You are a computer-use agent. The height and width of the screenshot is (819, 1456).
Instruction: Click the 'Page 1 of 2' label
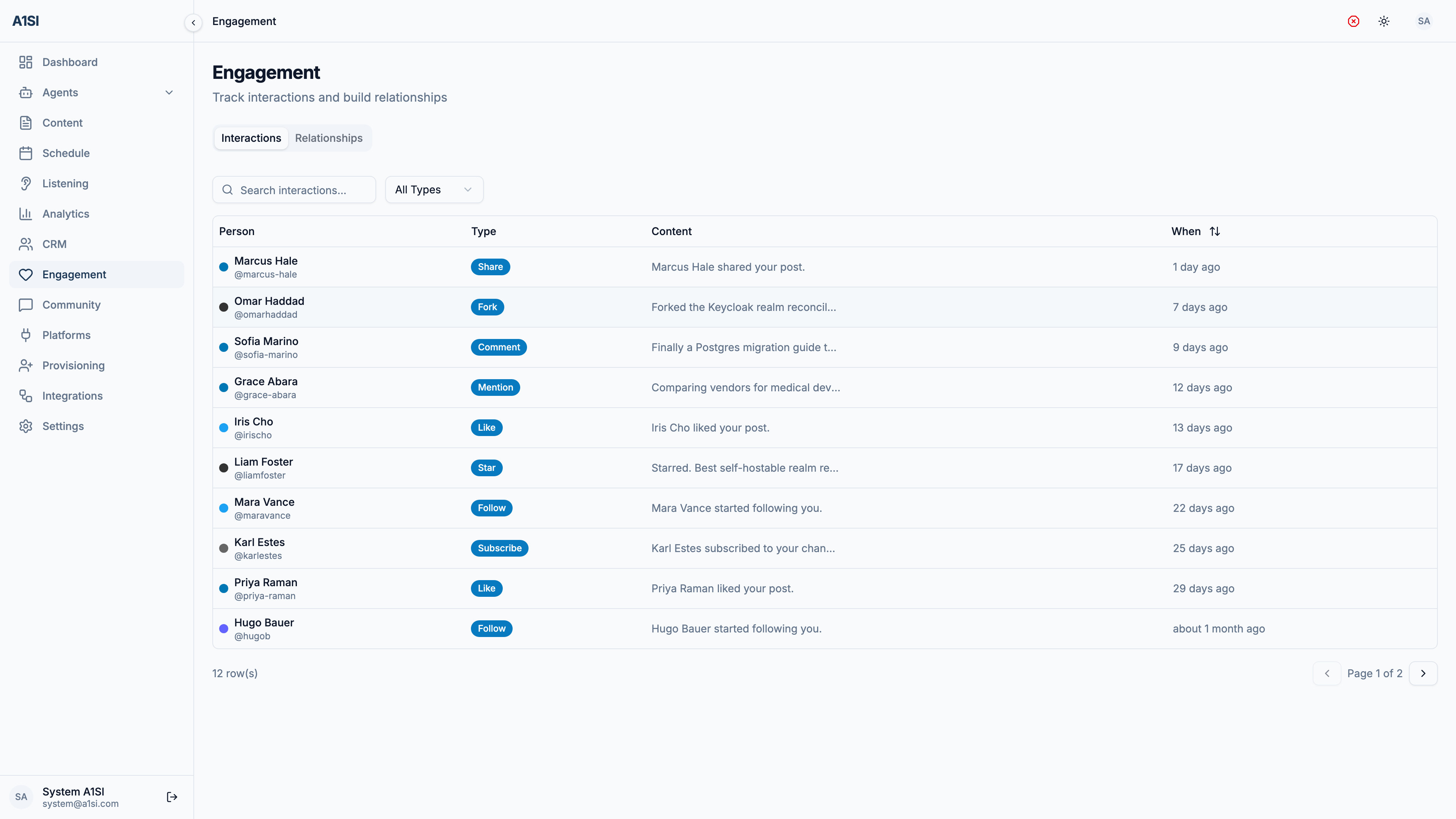1374,673
